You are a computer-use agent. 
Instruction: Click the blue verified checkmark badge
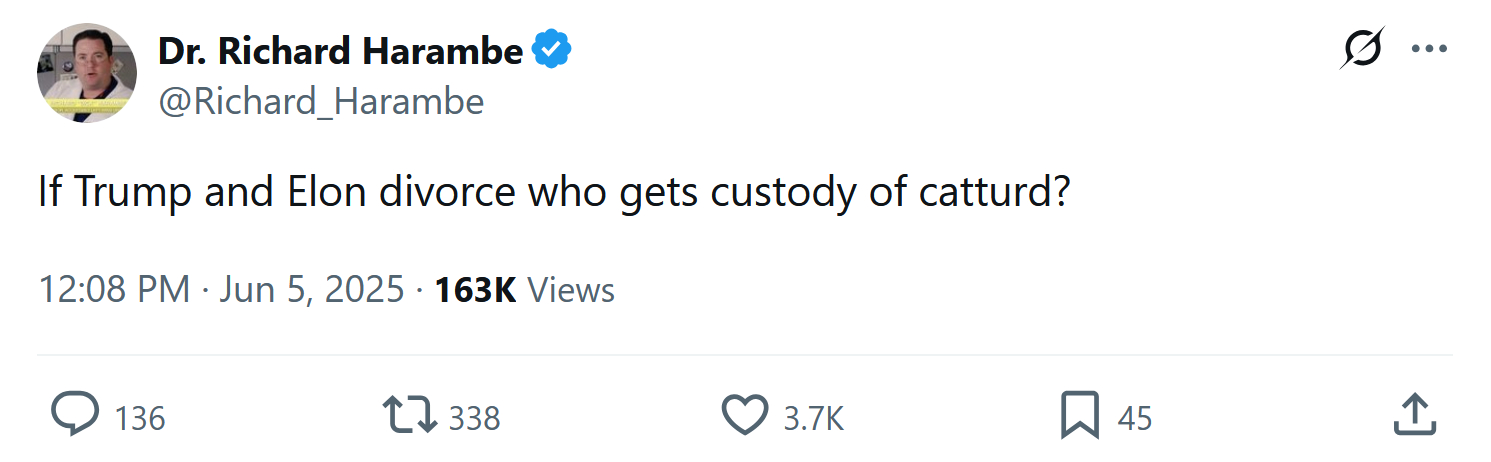click(x=551, y=51)
